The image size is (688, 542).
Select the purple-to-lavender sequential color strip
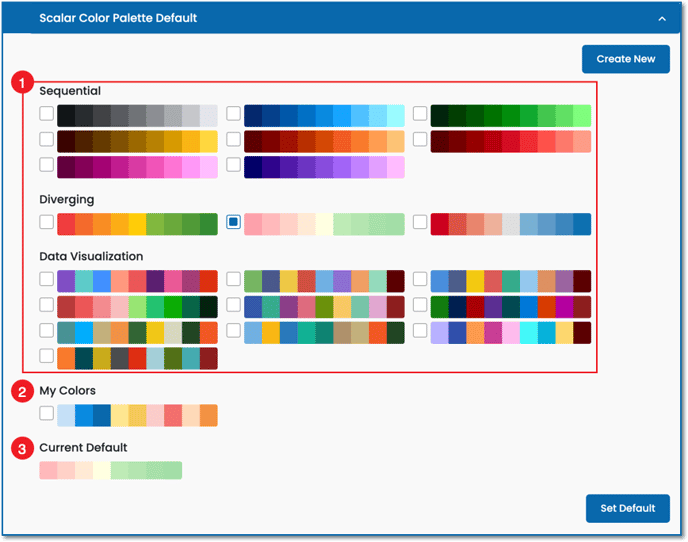click(324, 167)
